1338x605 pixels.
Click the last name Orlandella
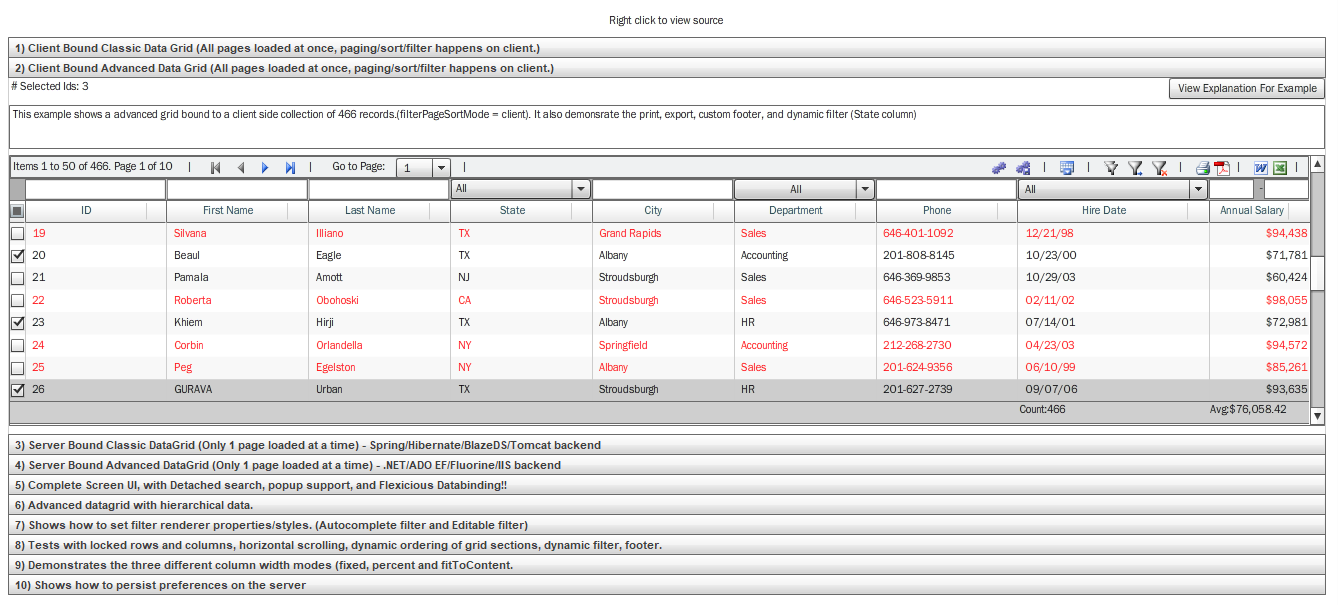tap(339, 345)
